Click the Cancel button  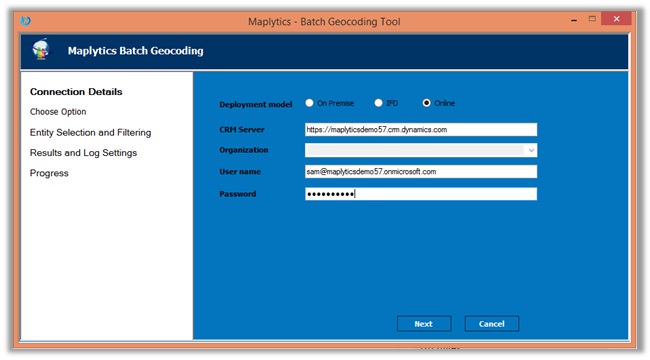[492, 324]
